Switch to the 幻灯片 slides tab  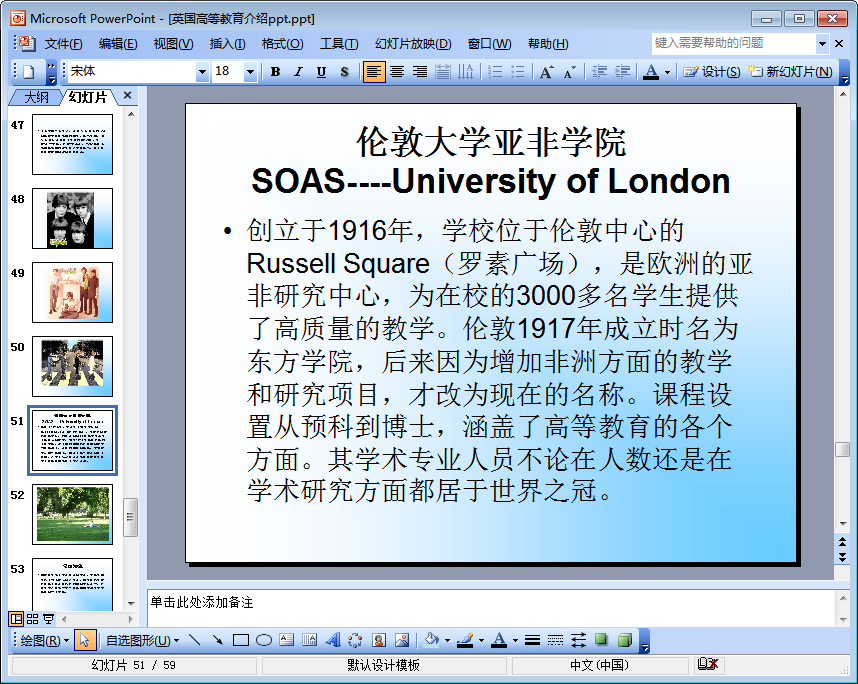pos(88,97)
